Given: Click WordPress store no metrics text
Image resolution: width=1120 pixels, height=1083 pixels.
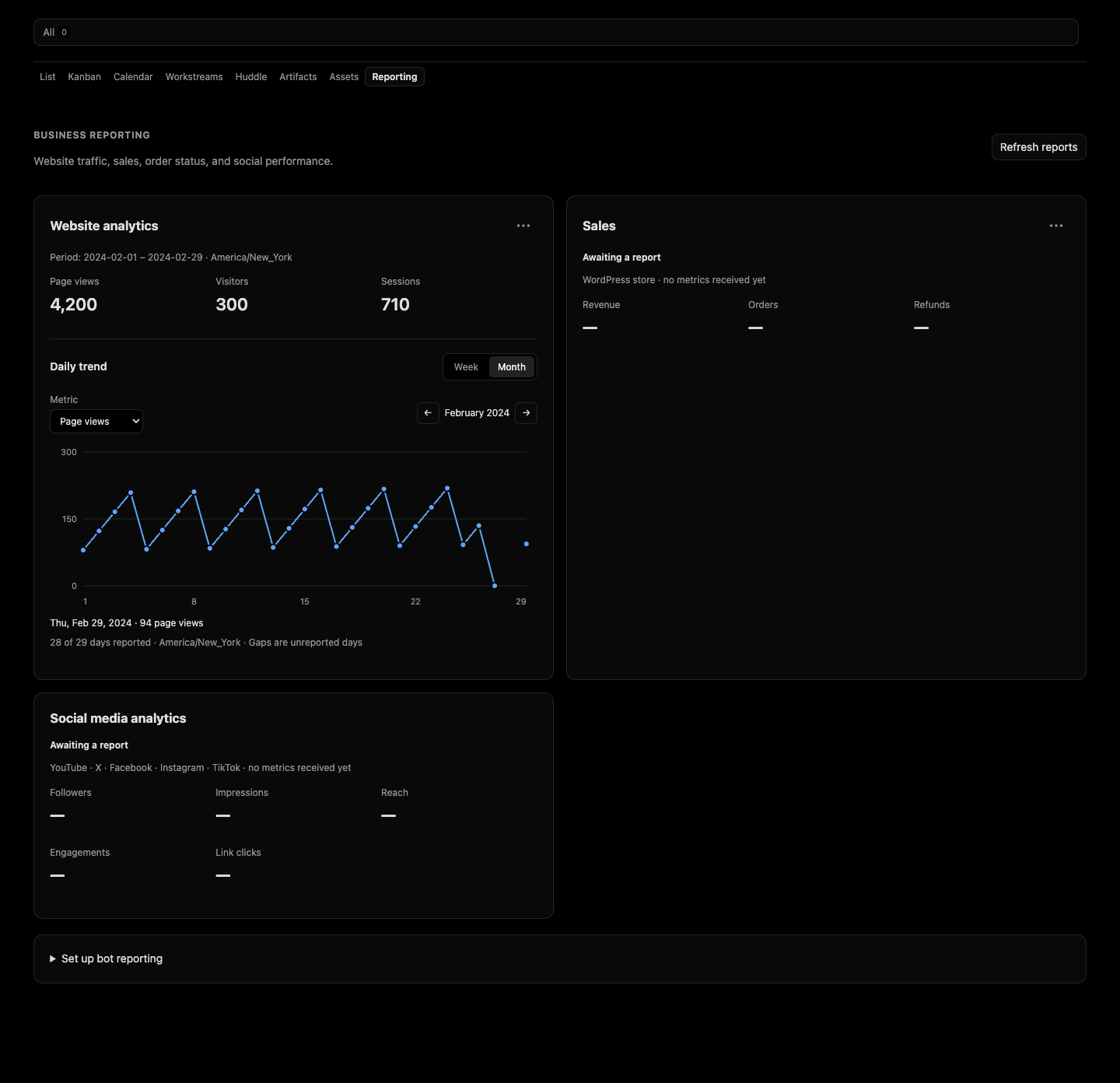Looking at the screenshot, I should pyautogui.click(x=674, y=280).
